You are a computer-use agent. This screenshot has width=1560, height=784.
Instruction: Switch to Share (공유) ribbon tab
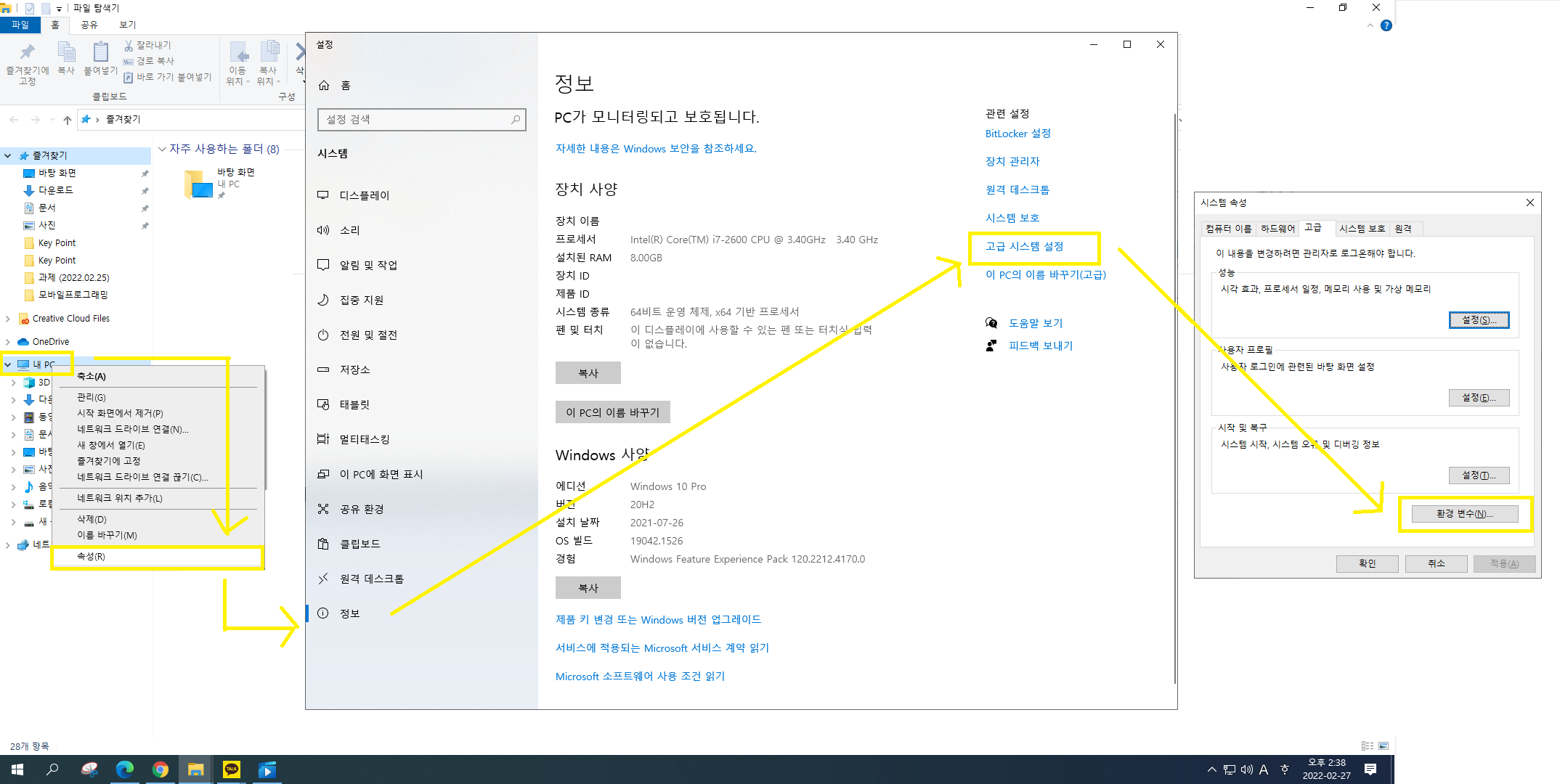89,25
